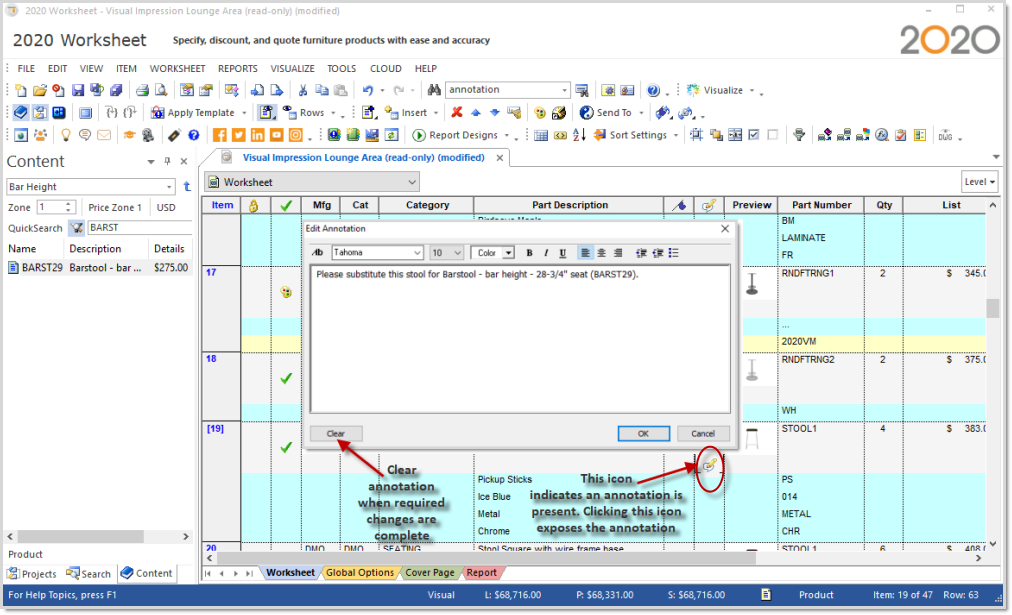Click the QuickSearch field containing BARST
Image resolution: width=1012 pixels, height=615 pixels.
139,228
